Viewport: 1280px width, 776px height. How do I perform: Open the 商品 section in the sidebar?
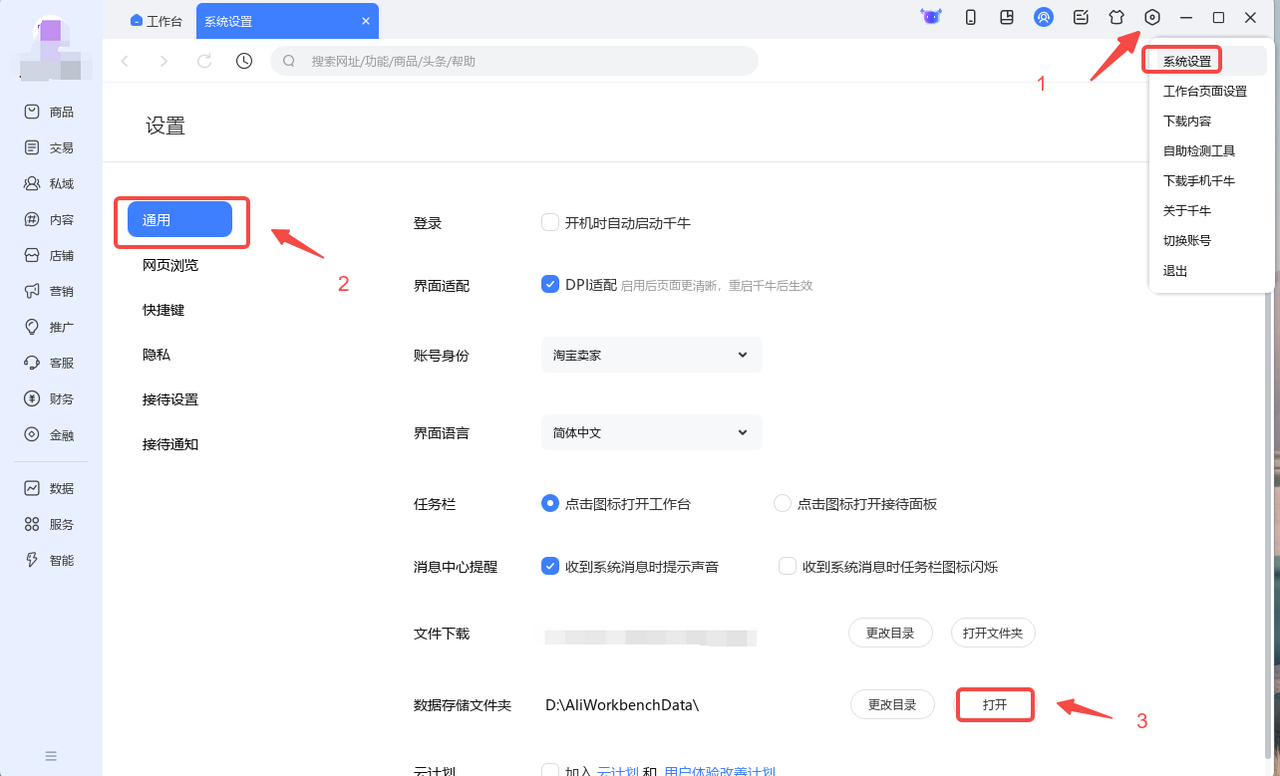(x=50, y=112)
